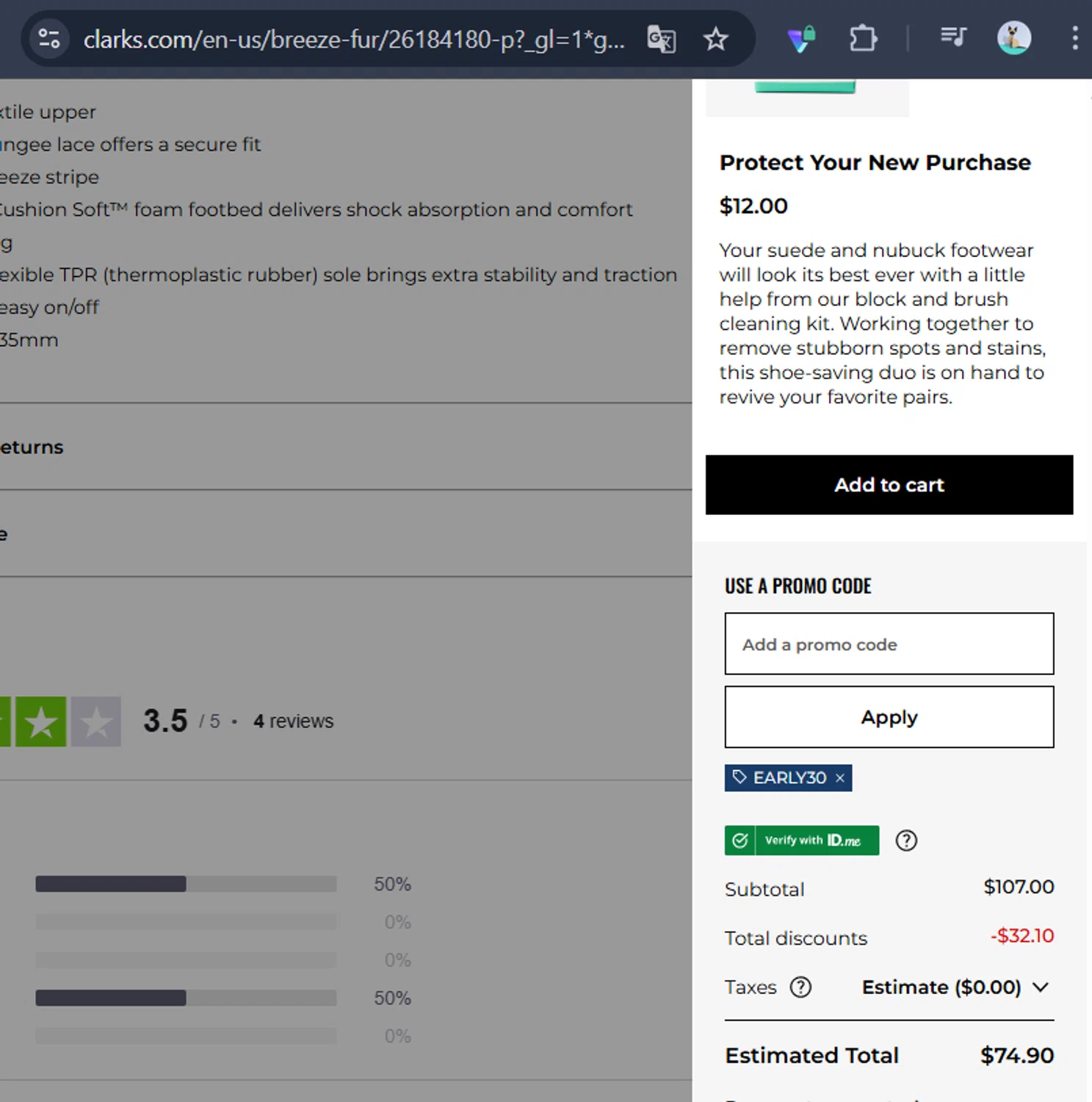Click the USE A PROMO CODE heading
Screen dimensions: 1092x1102
click(x=798, y=586)
